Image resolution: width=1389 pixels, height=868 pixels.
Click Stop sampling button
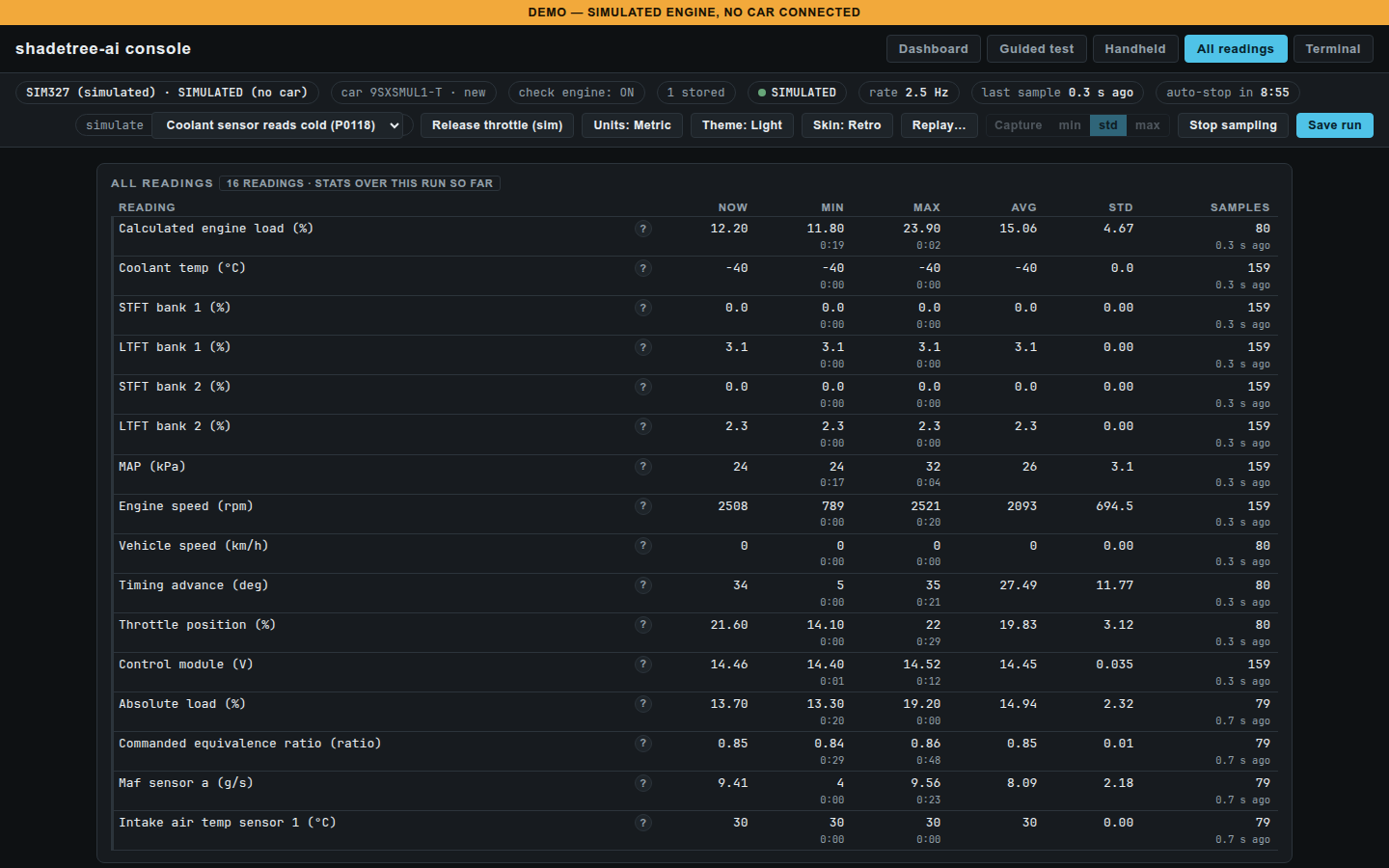(1233, 125)
